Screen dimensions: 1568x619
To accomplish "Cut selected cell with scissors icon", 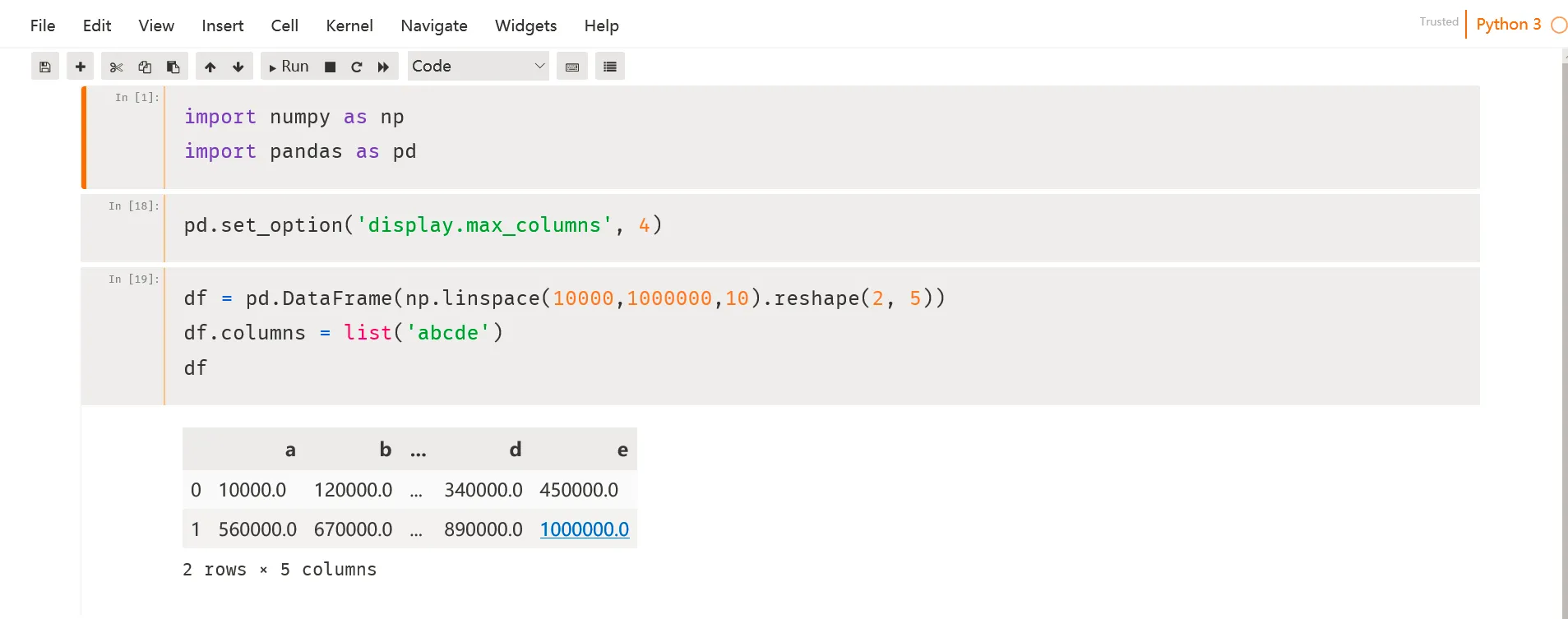I will click(116, 67).
